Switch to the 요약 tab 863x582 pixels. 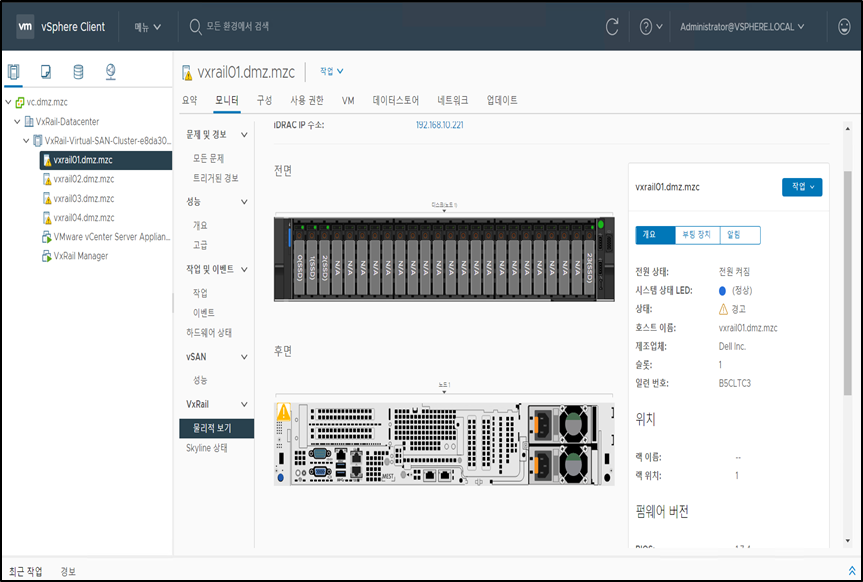coord(189,100)
